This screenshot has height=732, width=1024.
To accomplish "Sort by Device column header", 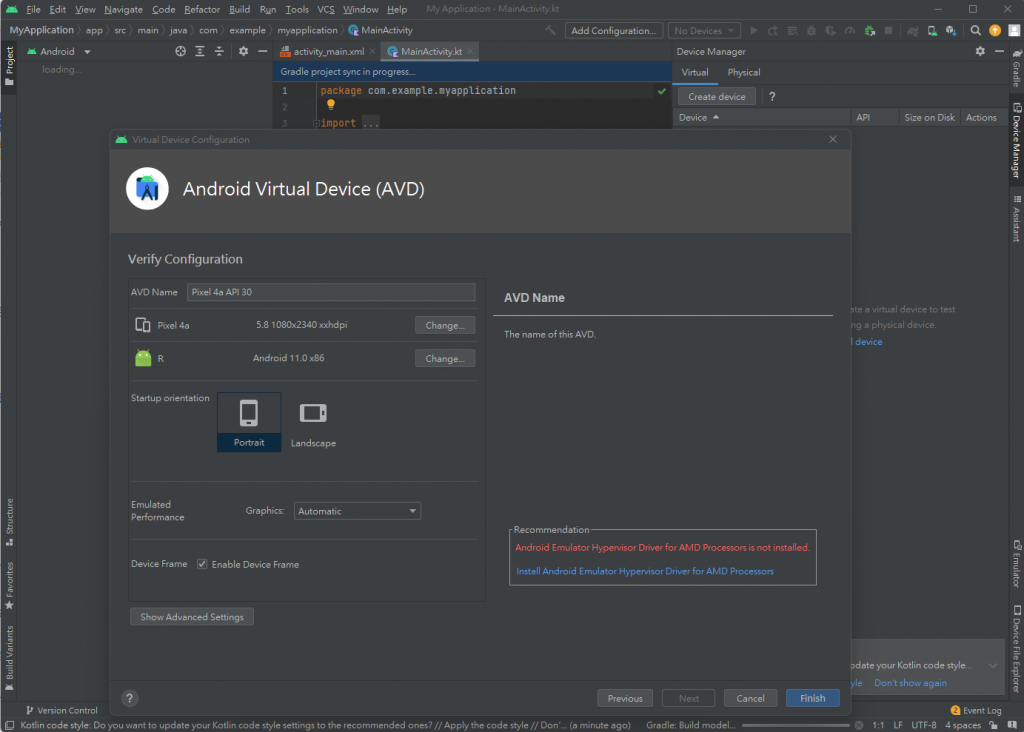I will click(698, 118).
